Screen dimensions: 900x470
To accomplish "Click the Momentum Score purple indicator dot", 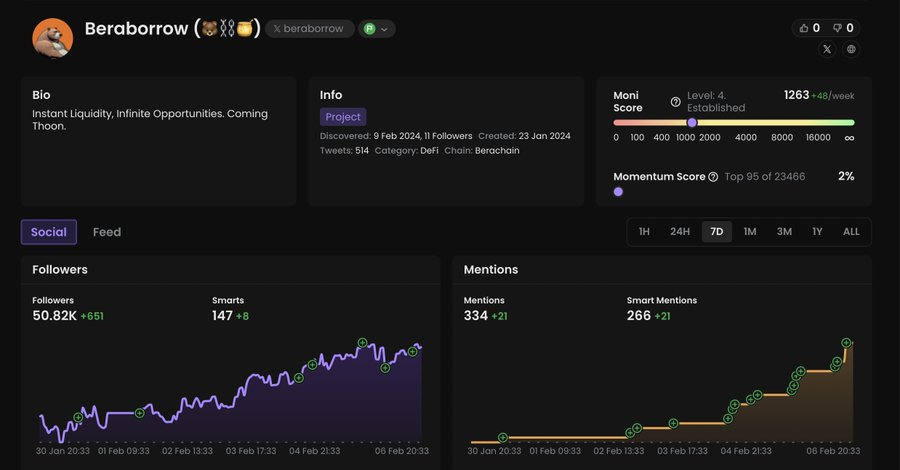I will (618, 191).
